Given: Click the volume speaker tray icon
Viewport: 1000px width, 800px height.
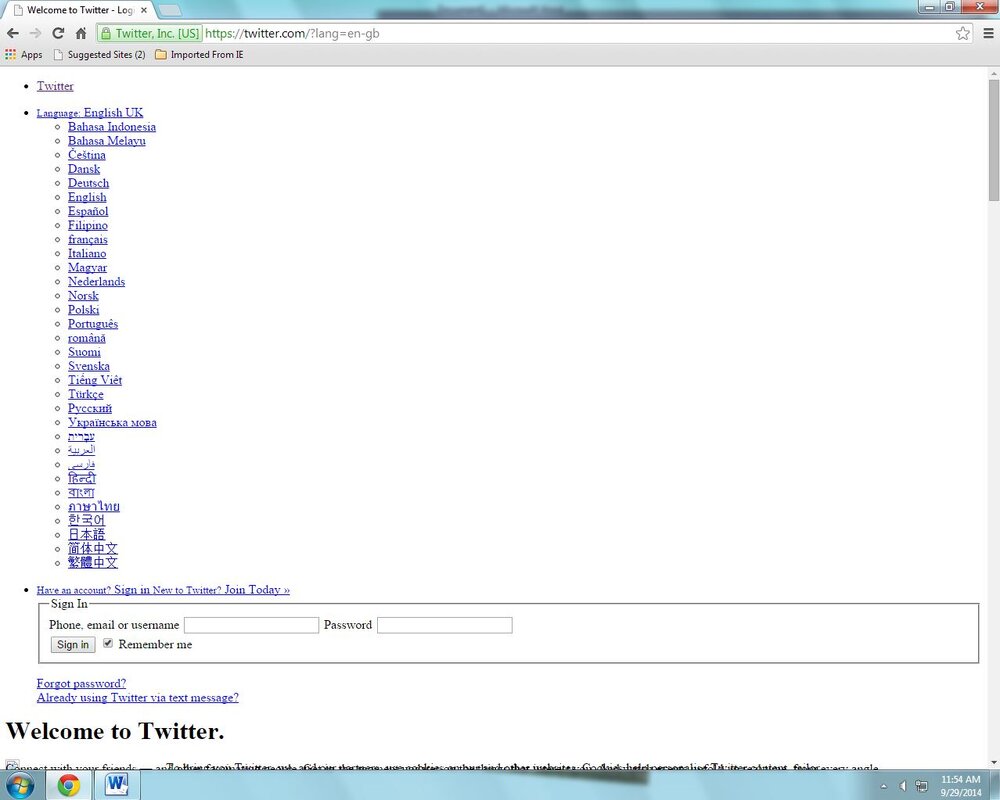Looking at the screenshot, I should tap(902, 786).
